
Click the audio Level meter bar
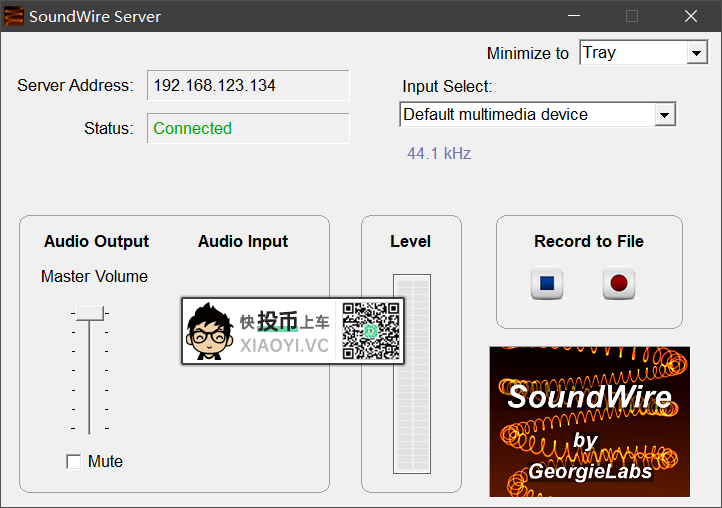coord(411,375)
